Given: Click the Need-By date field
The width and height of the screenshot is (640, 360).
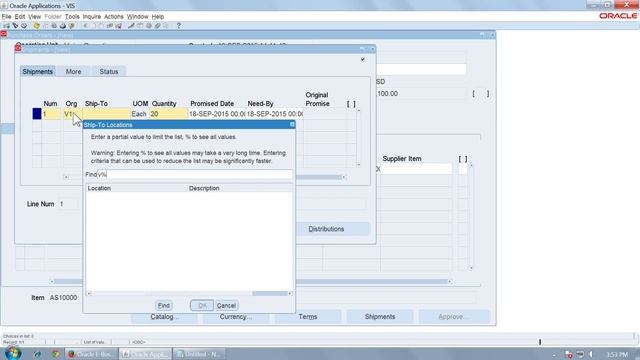Looking at the screenshot, I should coord(274,114).
